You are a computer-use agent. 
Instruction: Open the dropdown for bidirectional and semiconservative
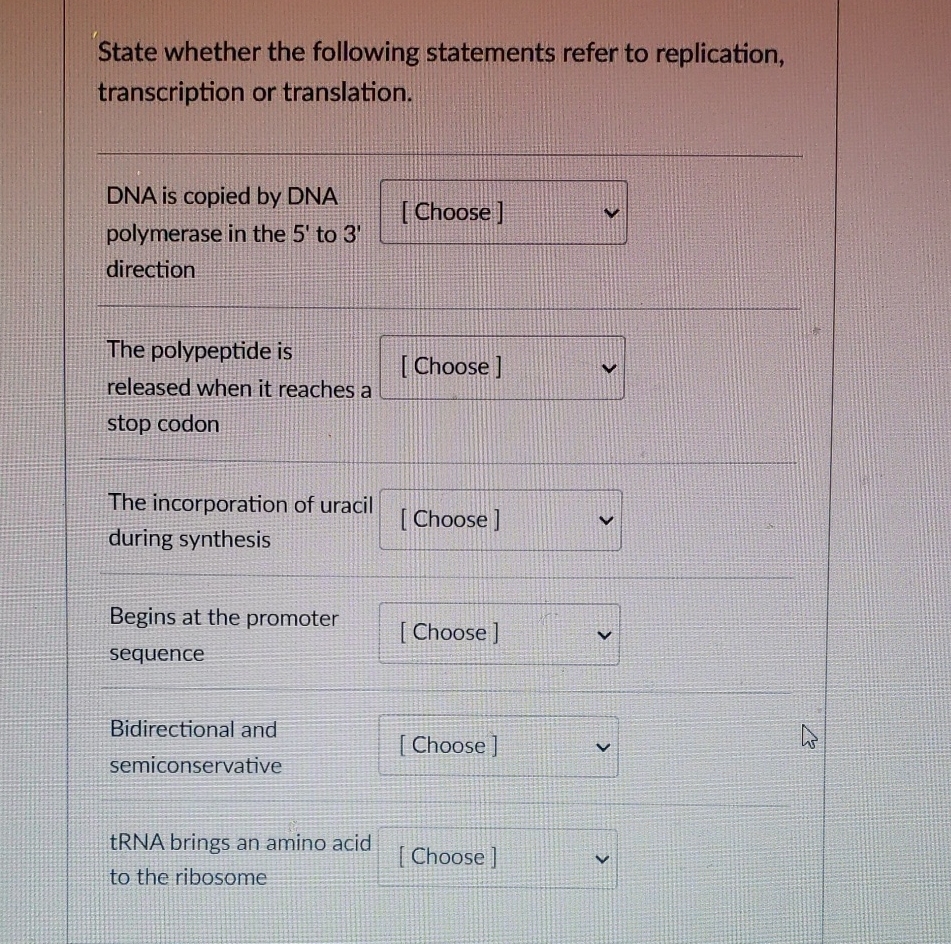(x=498, y=745)
